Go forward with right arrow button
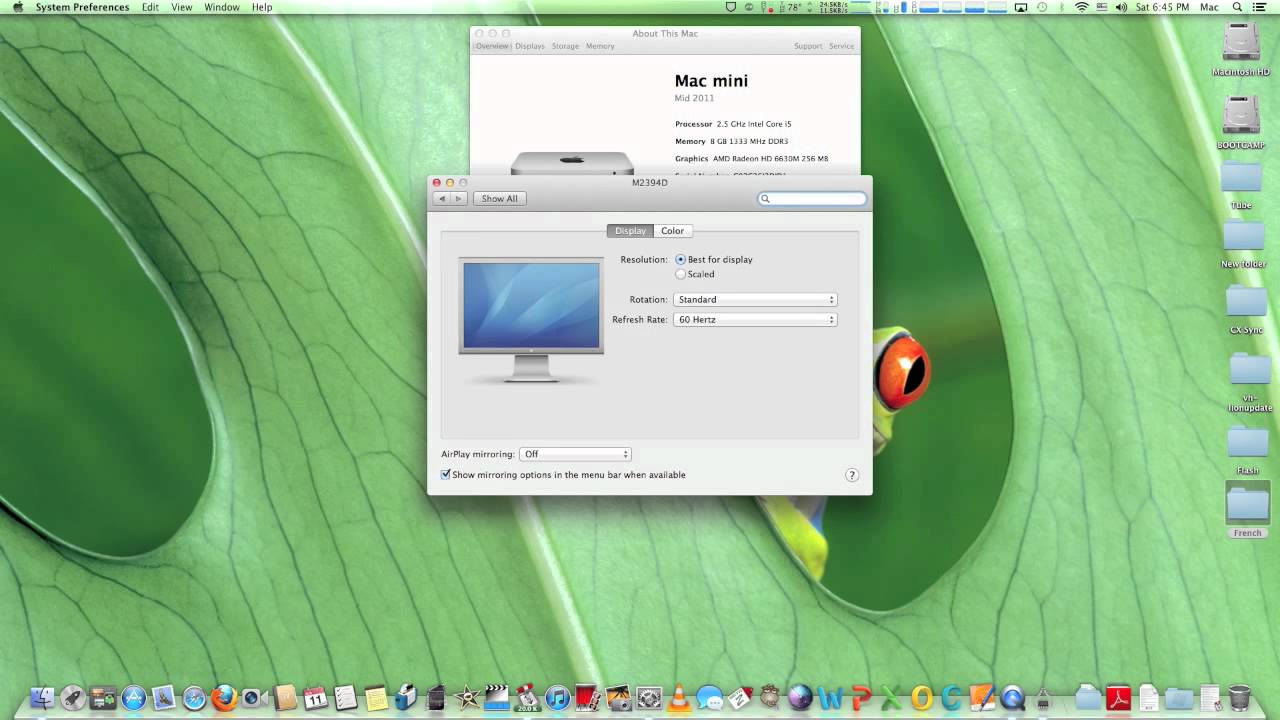 coord(459,198)
